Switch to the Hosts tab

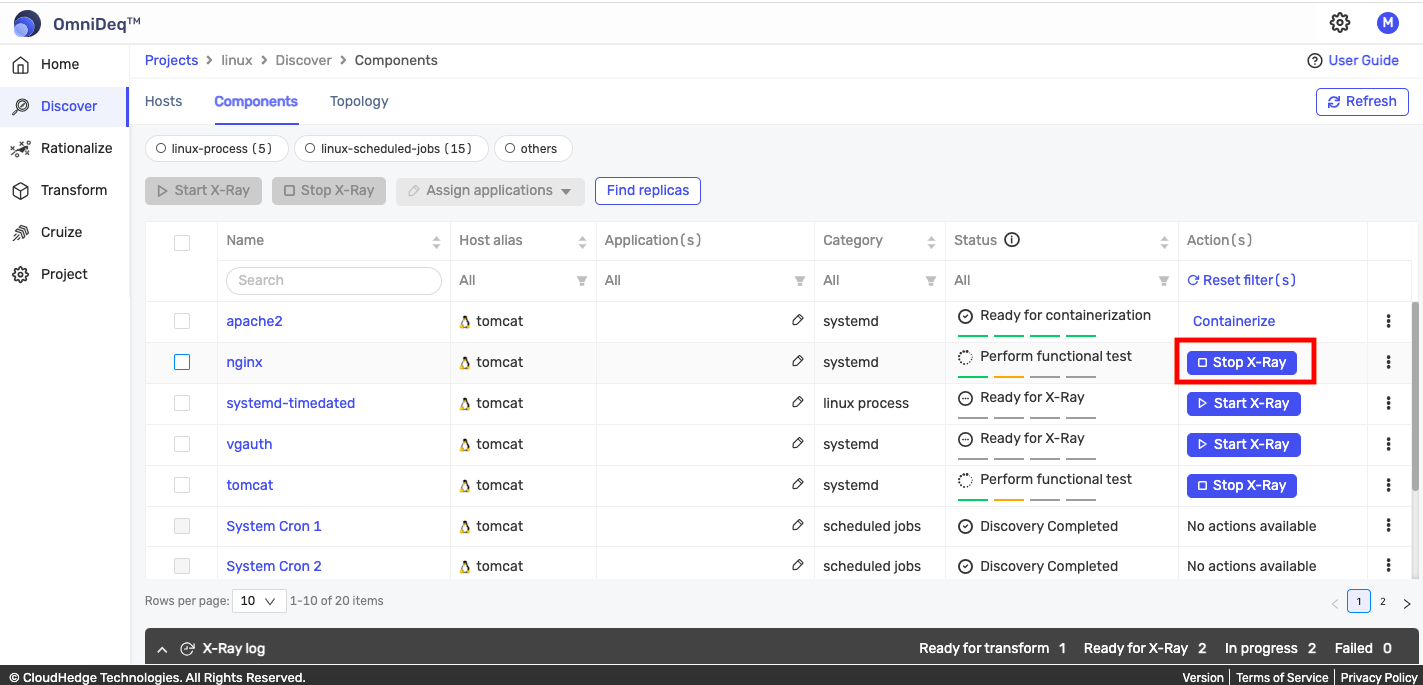[164, 101]
